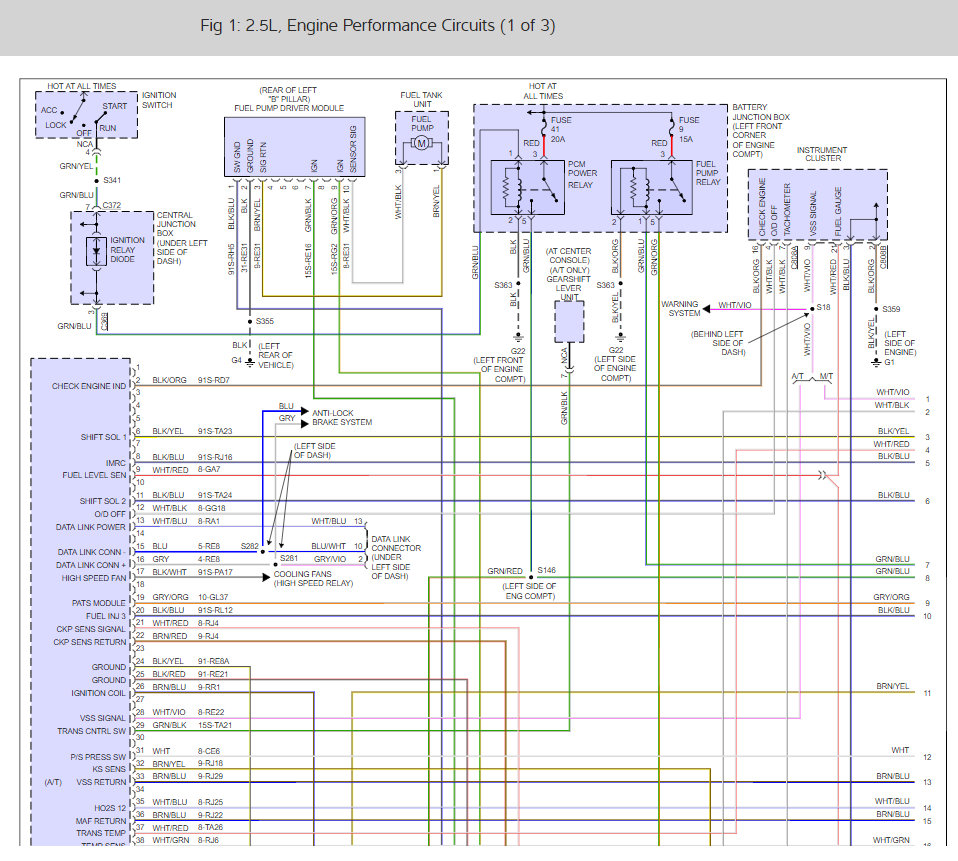The height and width of the screenshot is (861, 958).
Task: Click the arrowhead pointing to Warning System
Action: (x=706, y=309)
